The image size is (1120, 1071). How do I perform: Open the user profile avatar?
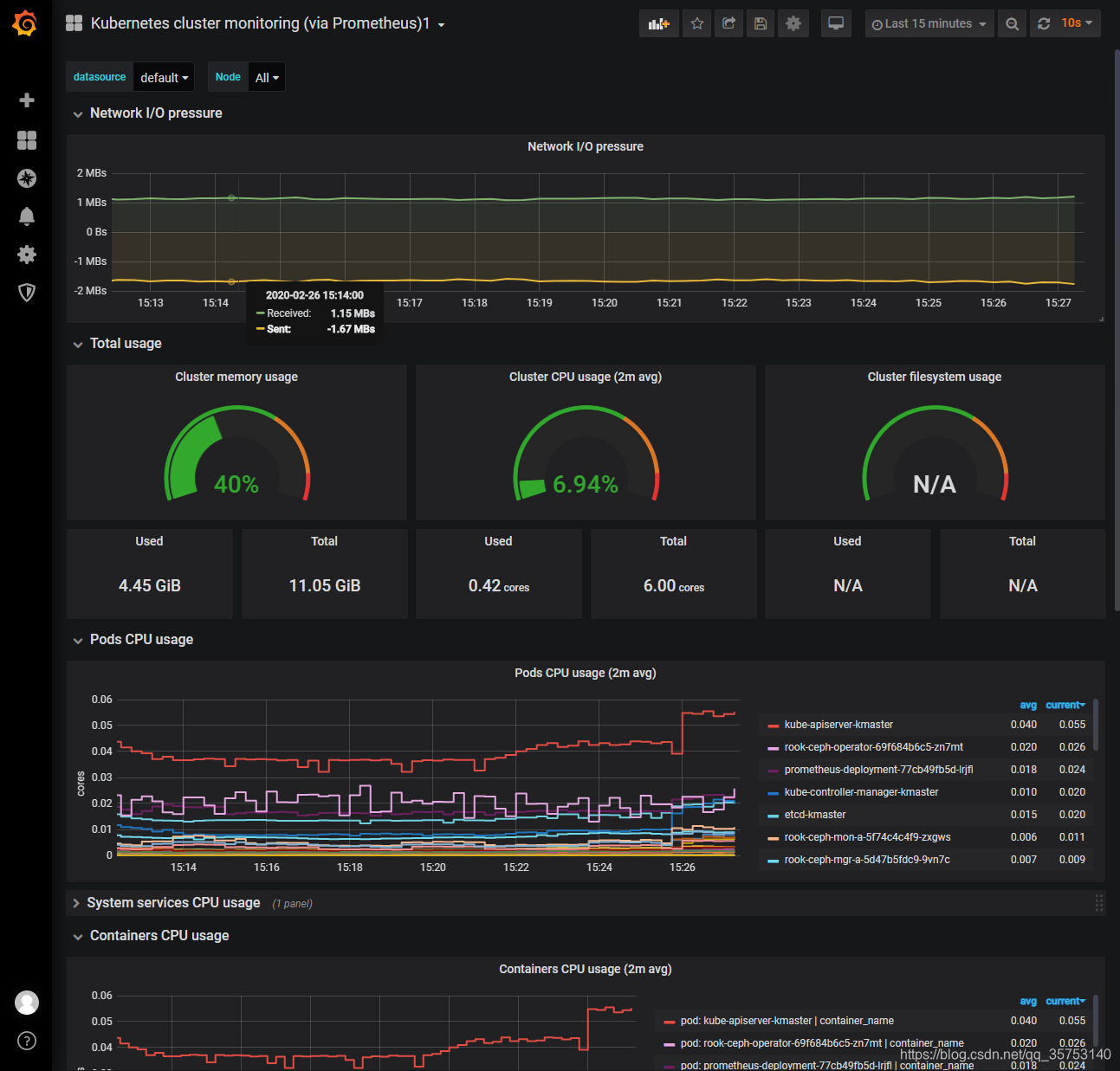(27, 1003)
